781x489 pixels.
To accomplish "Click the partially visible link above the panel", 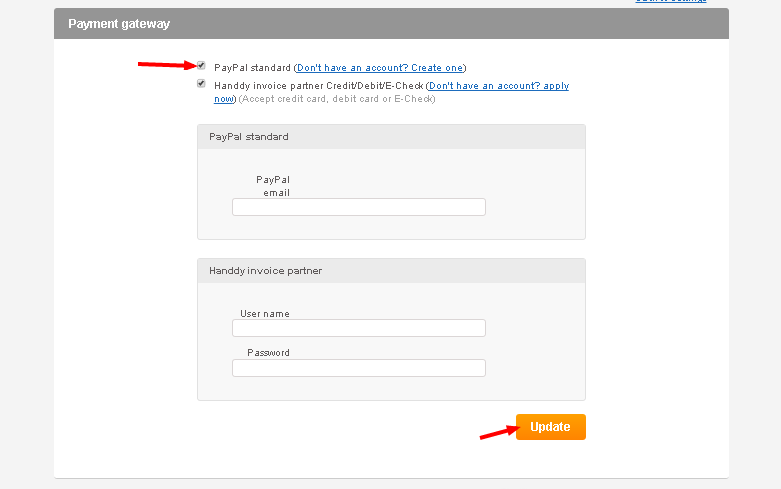I will [670, 1].
